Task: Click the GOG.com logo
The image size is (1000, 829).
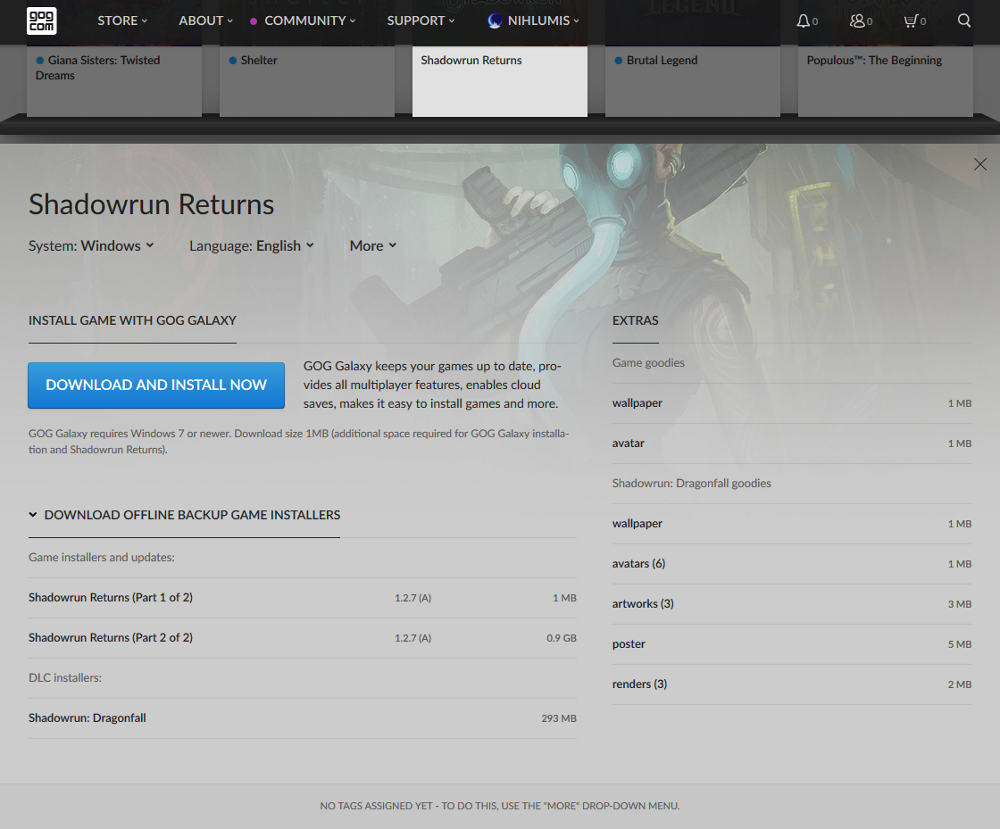Action: point(41,20)
